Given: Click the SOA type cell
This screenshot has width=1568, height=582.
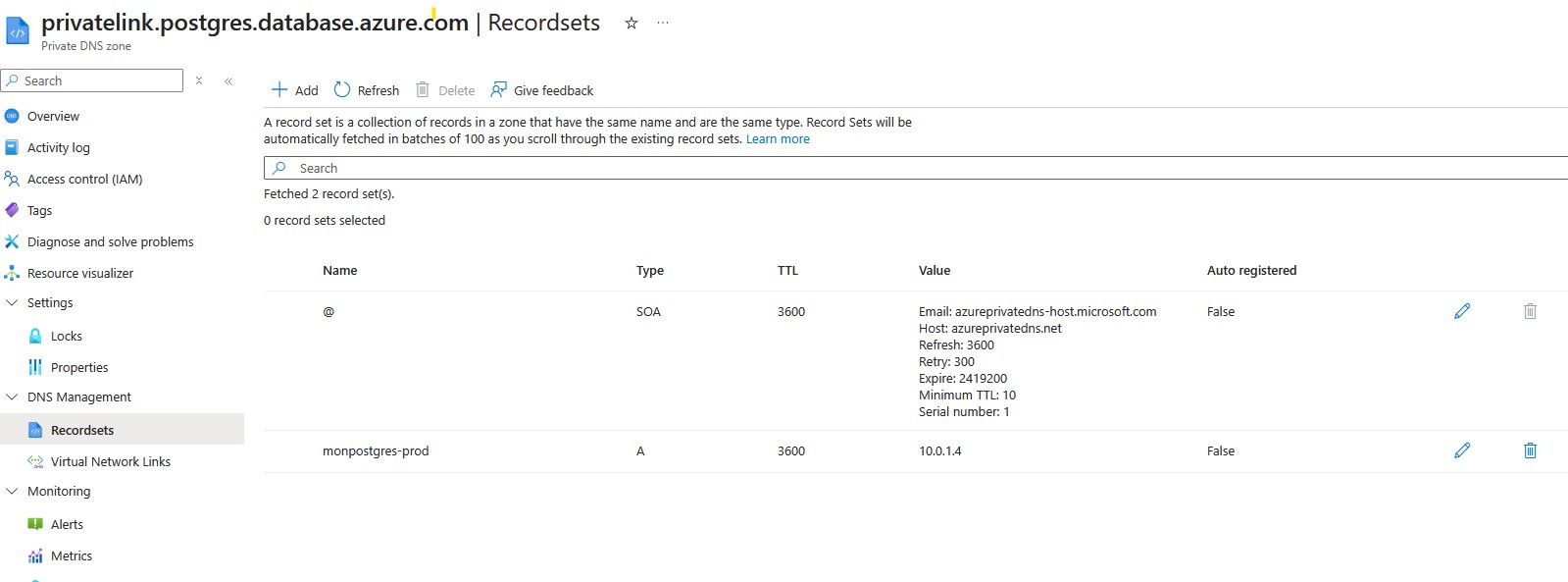Looking at the screenshot, I should (x=648, y=311).
